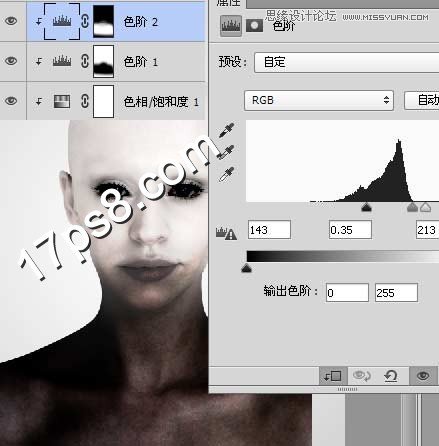Viewport: 439px width, 446px height.
Task: Edit the output levels field 0
Action: (347, 293)
